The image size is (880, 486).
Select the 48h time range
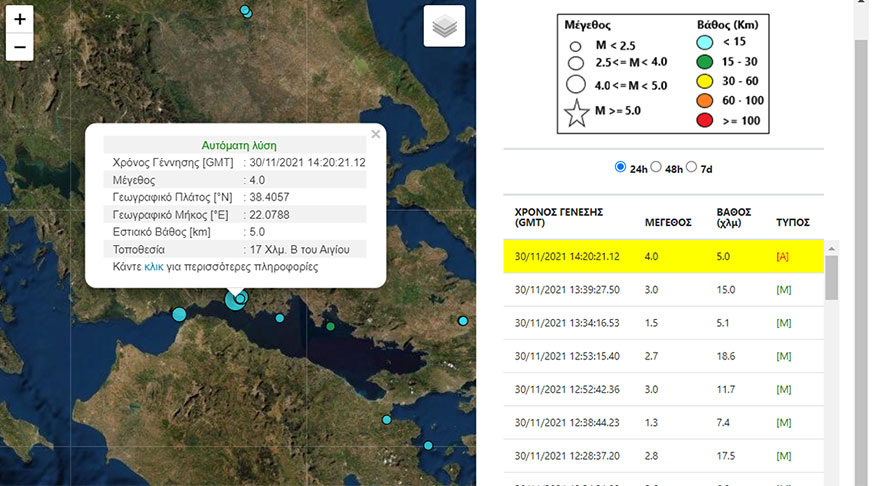coord(657,168)
